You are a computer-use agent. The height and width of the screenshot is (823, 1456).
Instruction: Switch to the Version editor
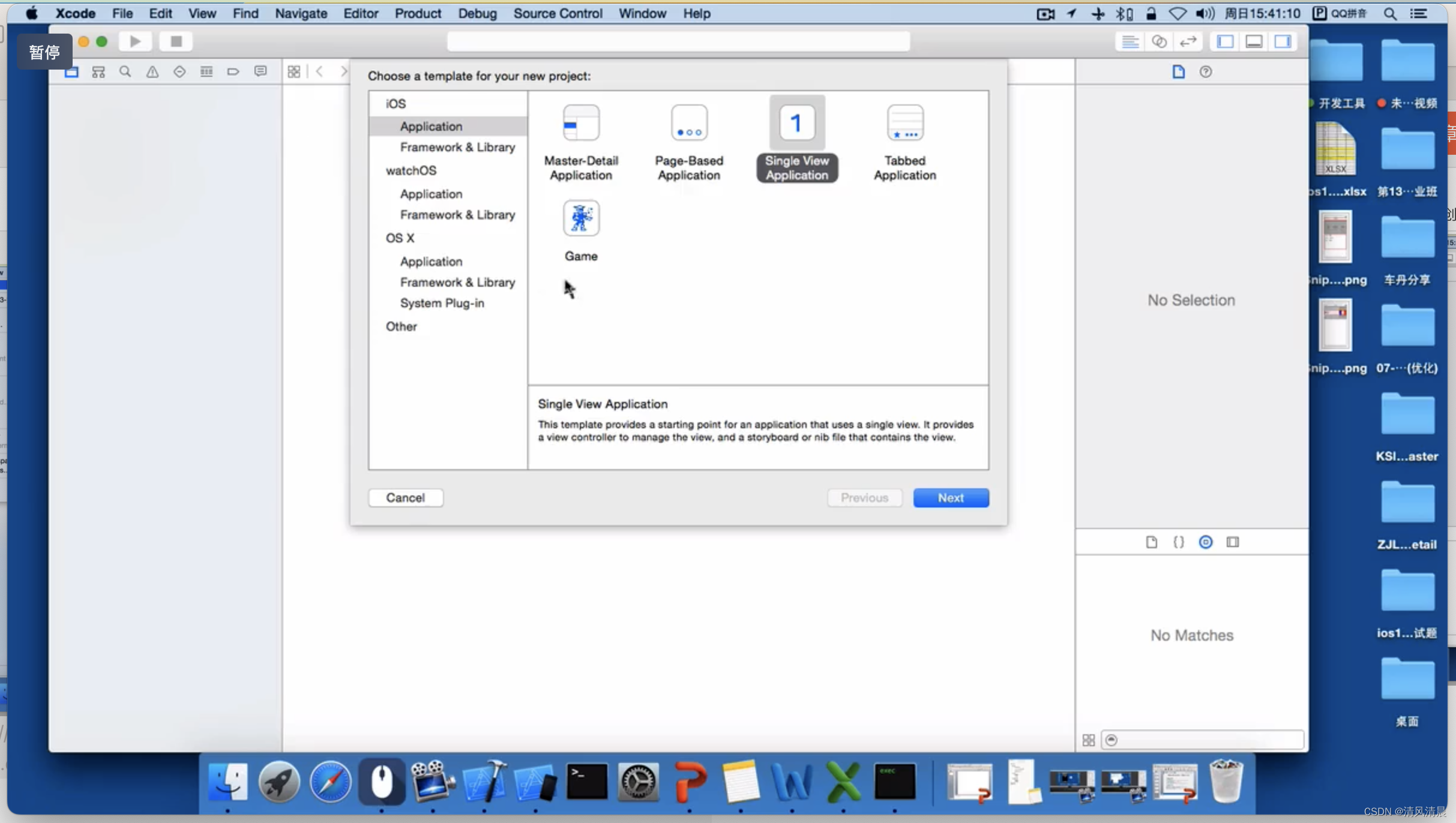tap(1188, 41)
